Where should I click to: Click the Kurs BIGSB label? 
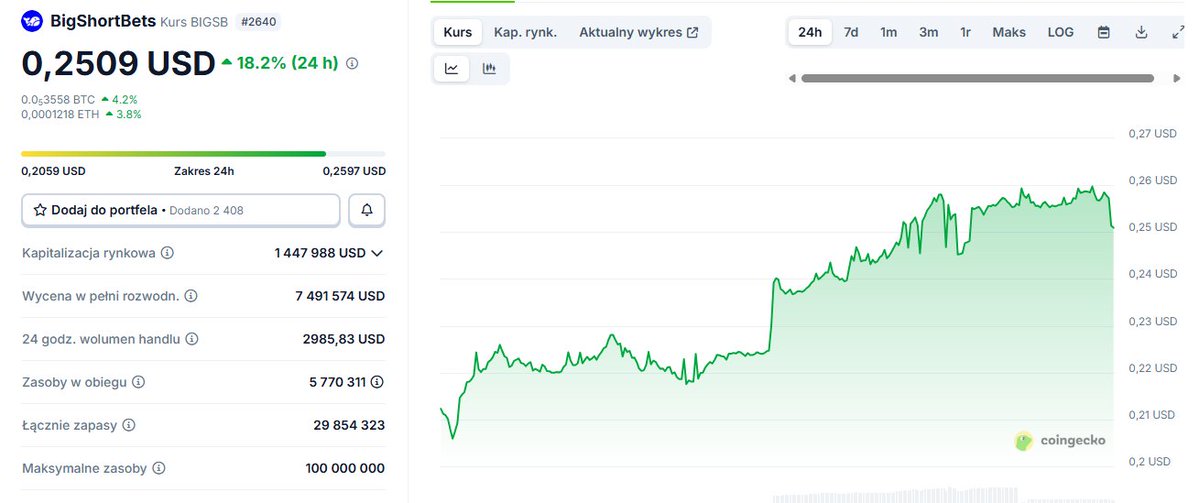[x=194, y=22]
